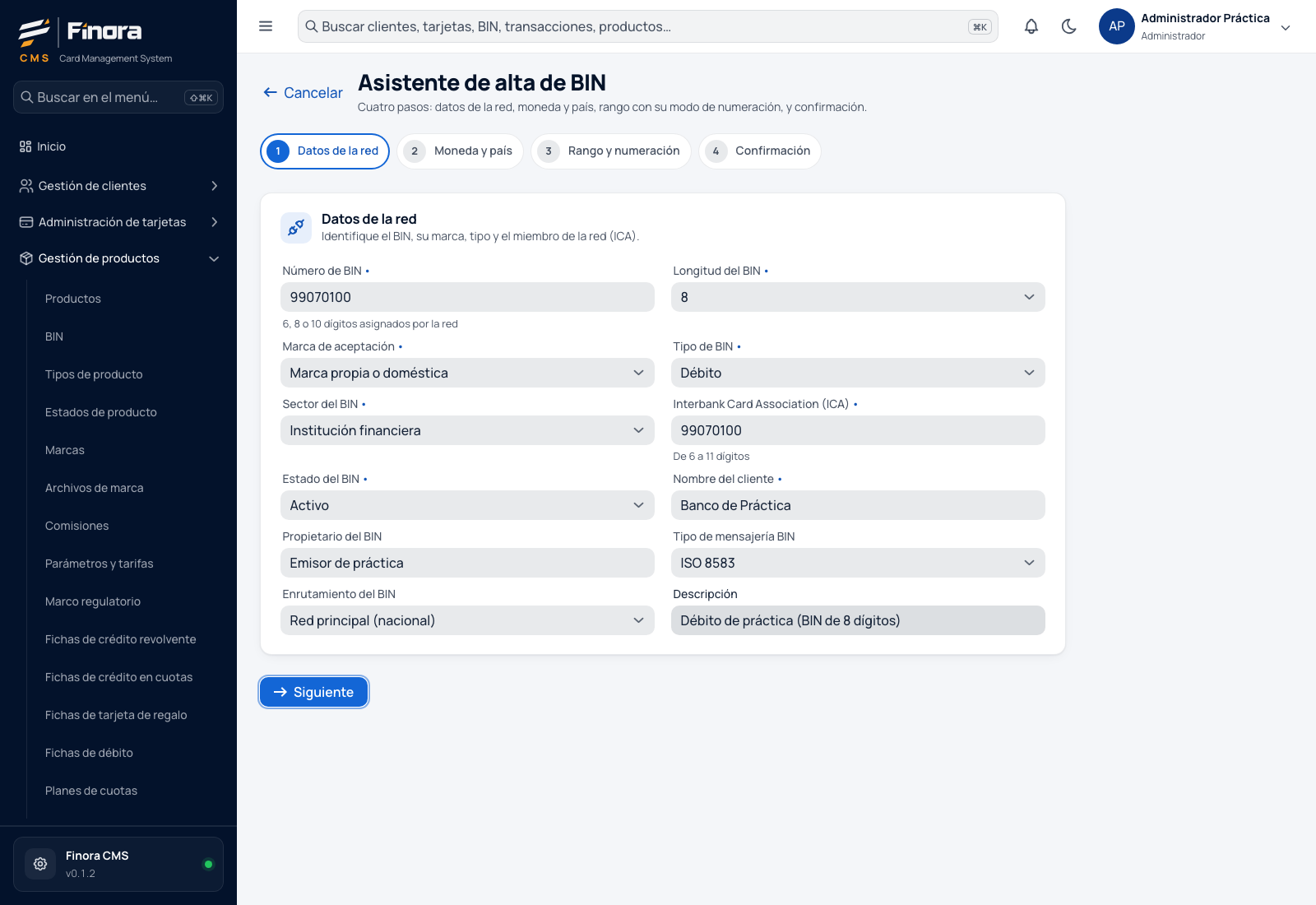Viewport: 1316px width, 905px height.
Task: Expand Administración de tarjetas submenu chevron
Action: [215, 222]
